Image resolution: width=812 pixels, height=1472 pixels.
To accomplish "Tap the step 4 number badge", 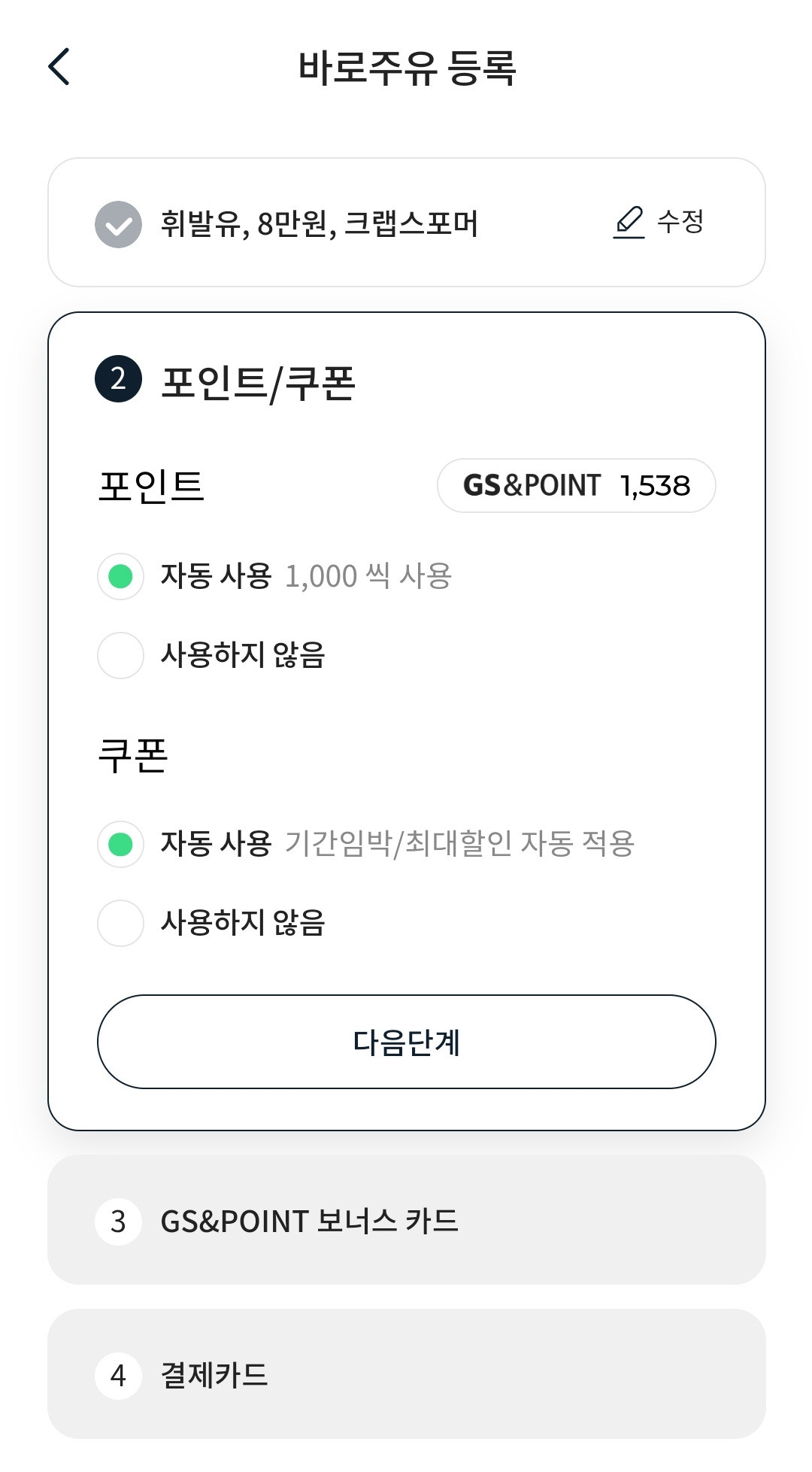I will 118,1376.
